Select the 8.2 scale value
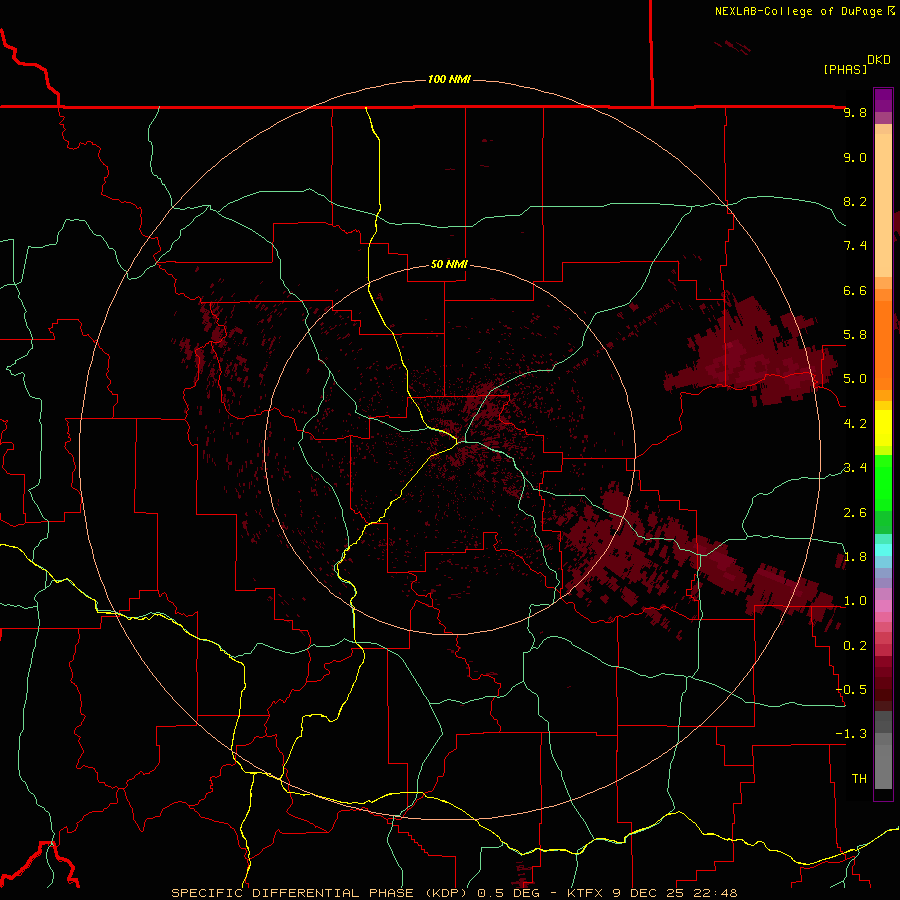This screenshot has width=900, height=900. [855, 202]
